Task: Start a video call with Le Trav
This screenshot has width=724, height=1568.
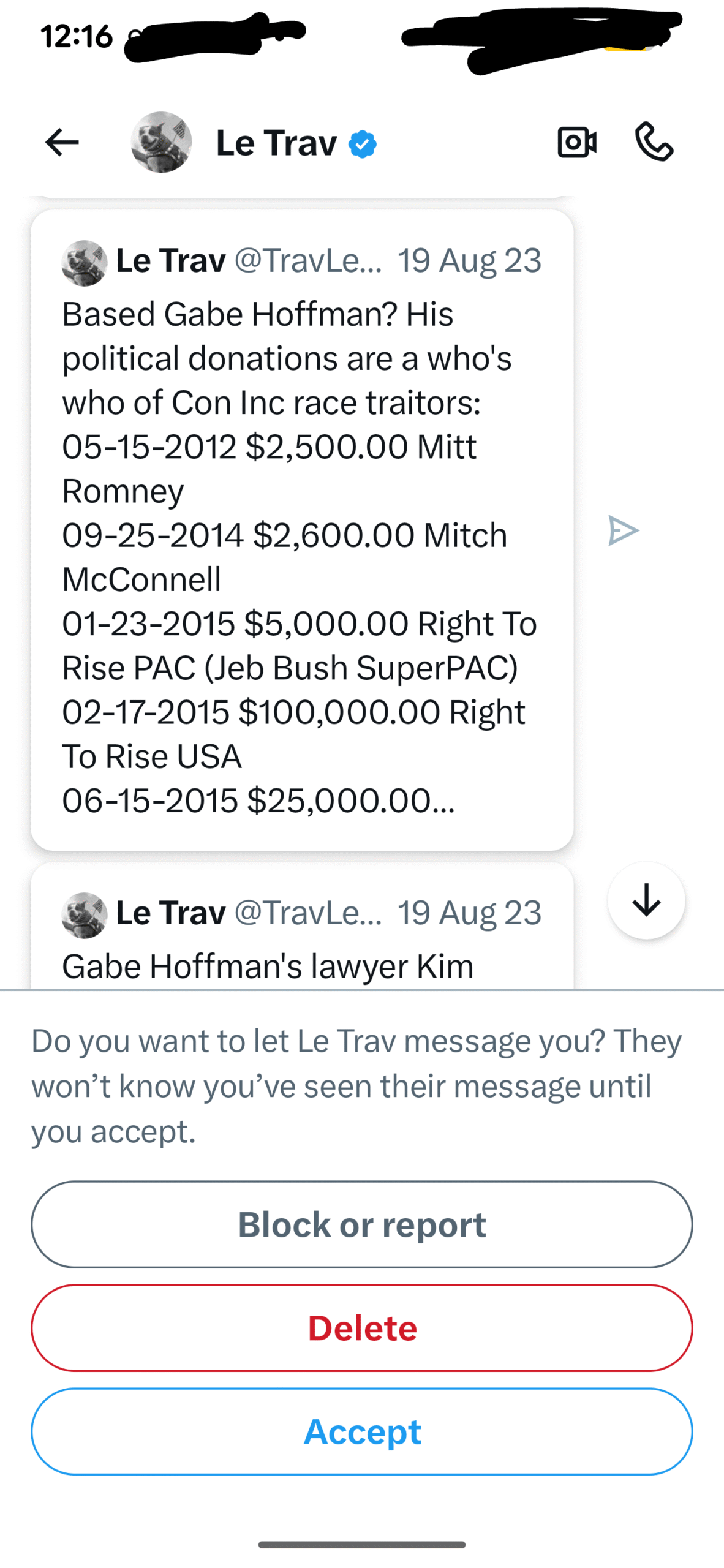Action: click(x=577, y=143)
